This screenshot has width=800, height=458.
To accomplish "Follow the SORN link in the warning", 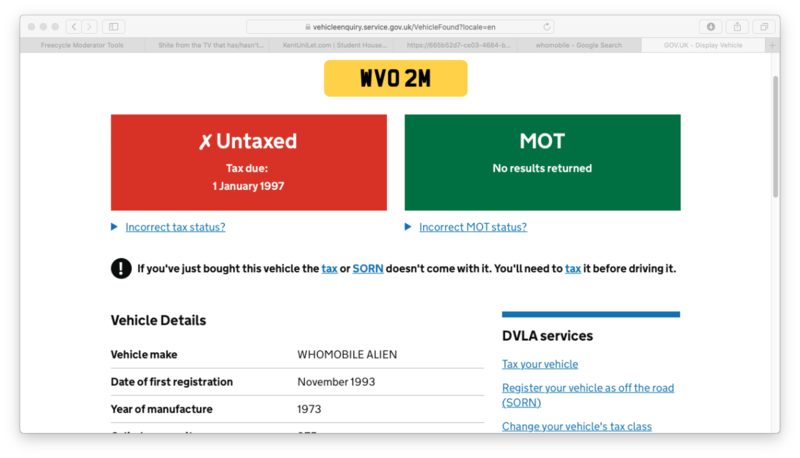I will click(x=368, y=269).
